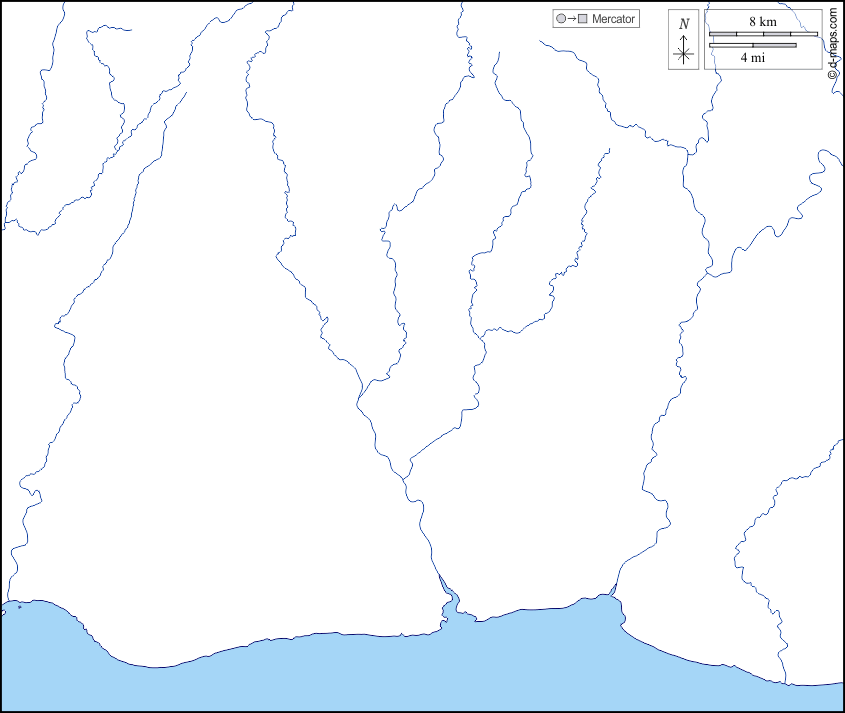Click the Mercator projection label
This screenshot has height=713, width=845.
pyautogui.click(x=613, y=19)
